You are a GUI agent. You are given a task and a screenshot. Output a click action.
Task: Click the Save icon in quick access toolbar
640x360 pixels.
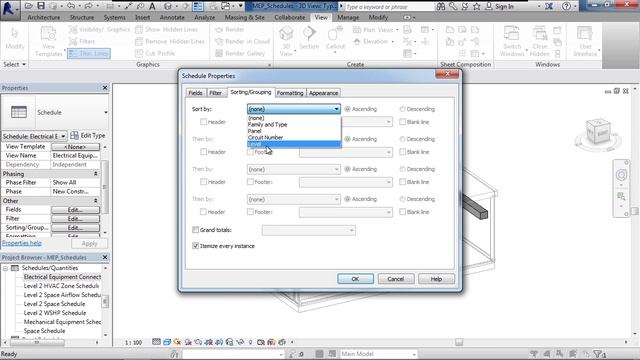coord(40,6)
